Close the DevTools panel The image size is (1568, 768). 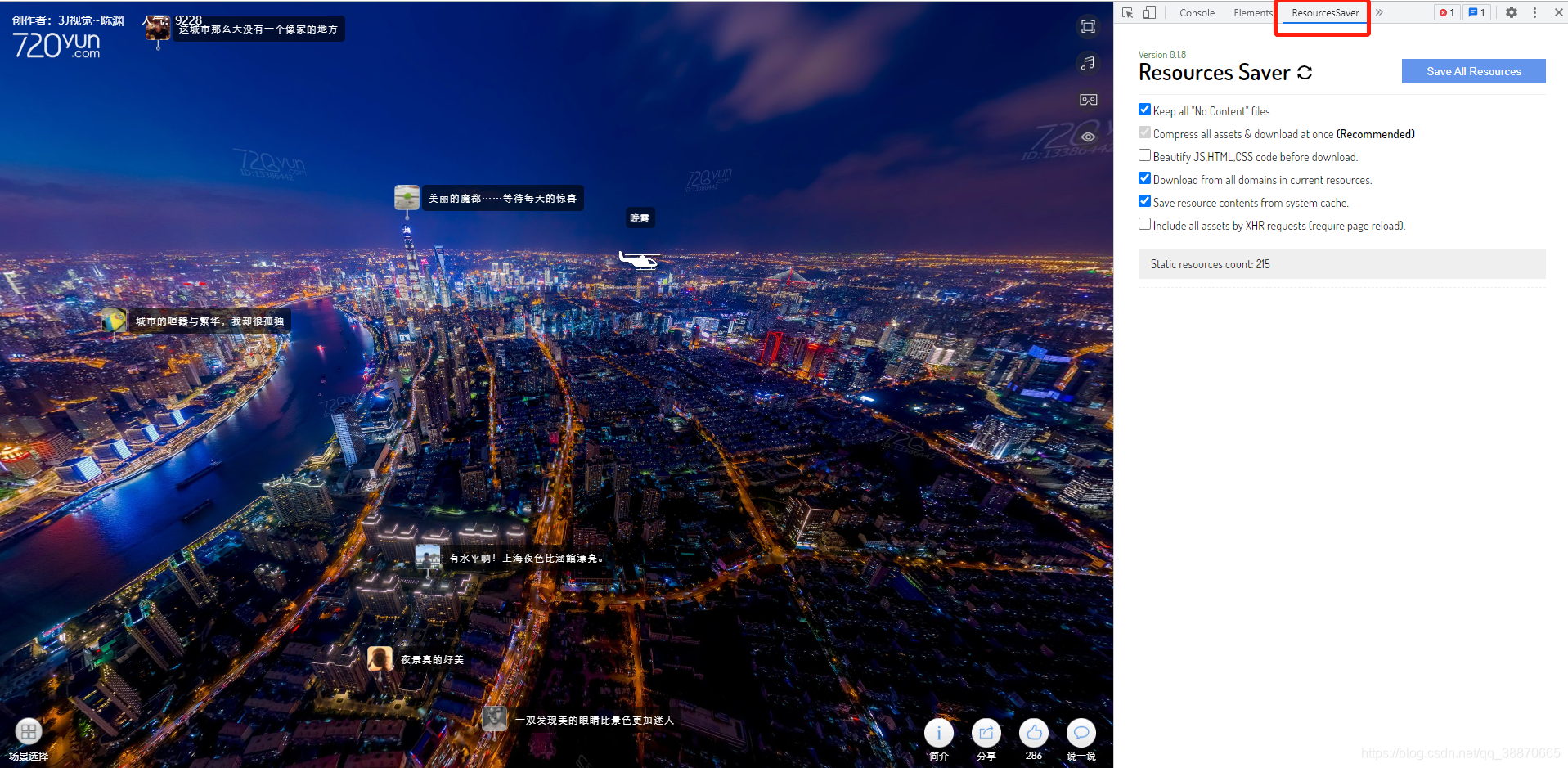click(1558, 12)
